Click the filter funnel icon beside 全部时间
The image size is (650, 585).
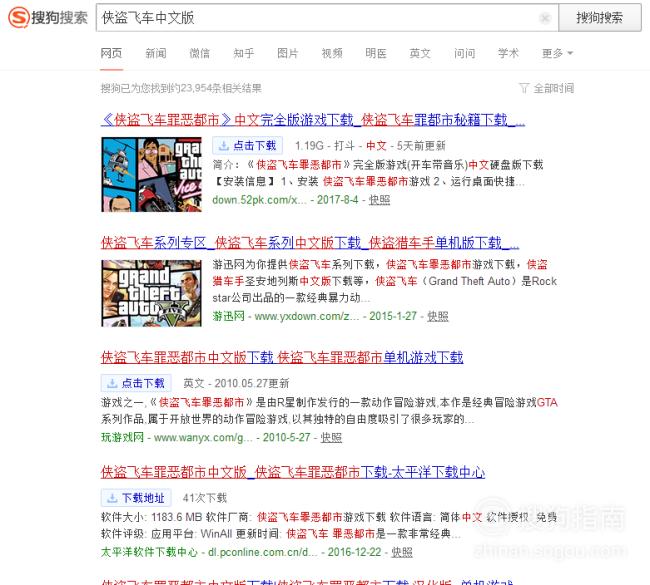(524, 88)
